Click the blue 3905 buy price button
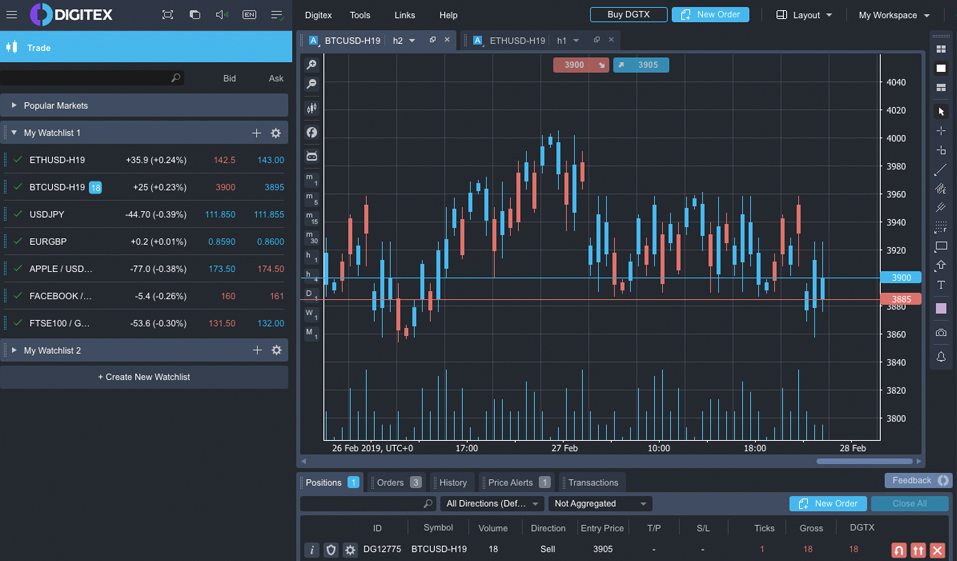 point(641,65)
